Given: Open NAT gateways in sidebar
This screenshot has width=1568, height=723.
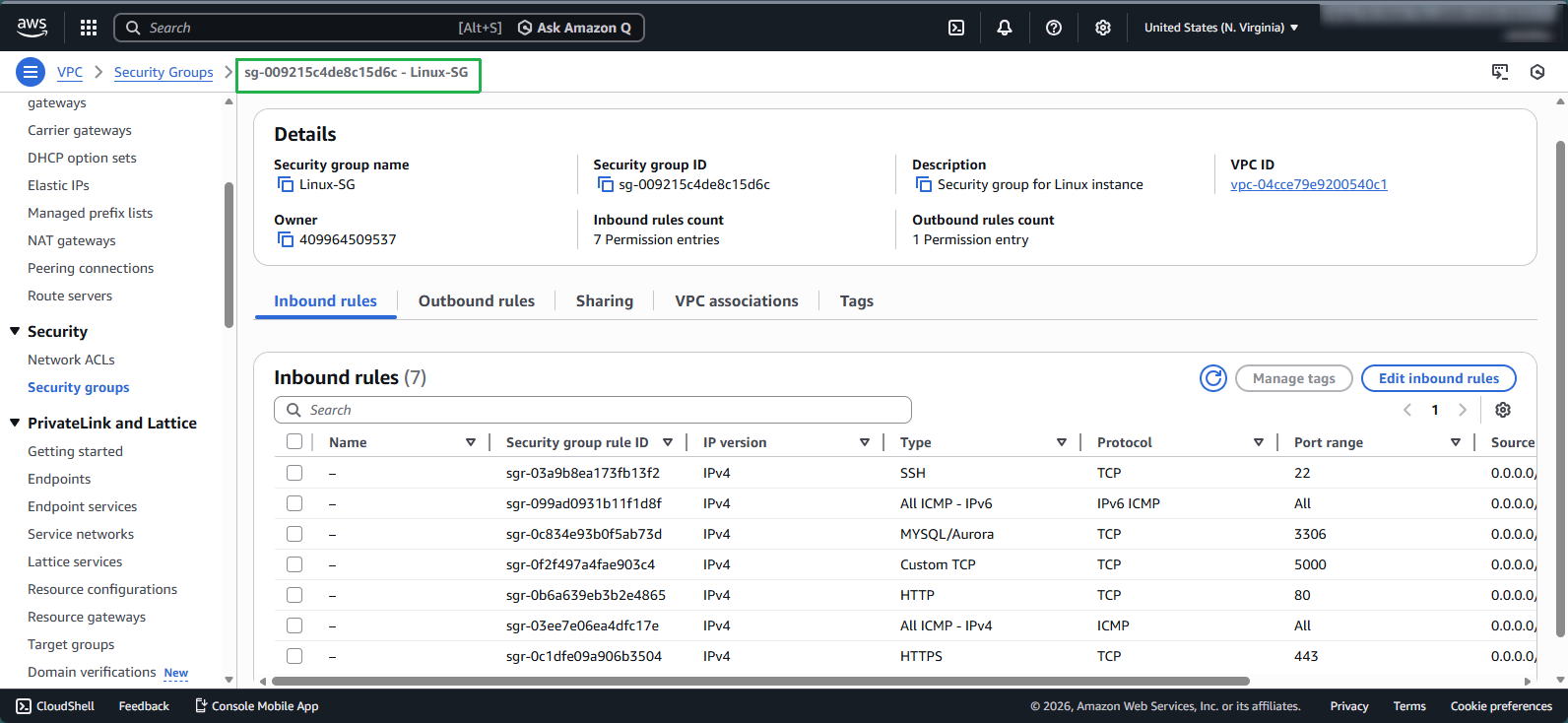Looking at the screenshot, I should coord(72,240).
